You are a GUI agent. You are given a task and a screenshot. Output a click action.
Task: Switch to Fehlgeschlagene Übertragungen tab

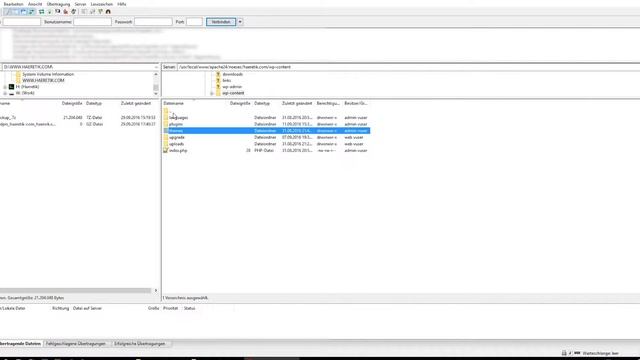(76, 344)
